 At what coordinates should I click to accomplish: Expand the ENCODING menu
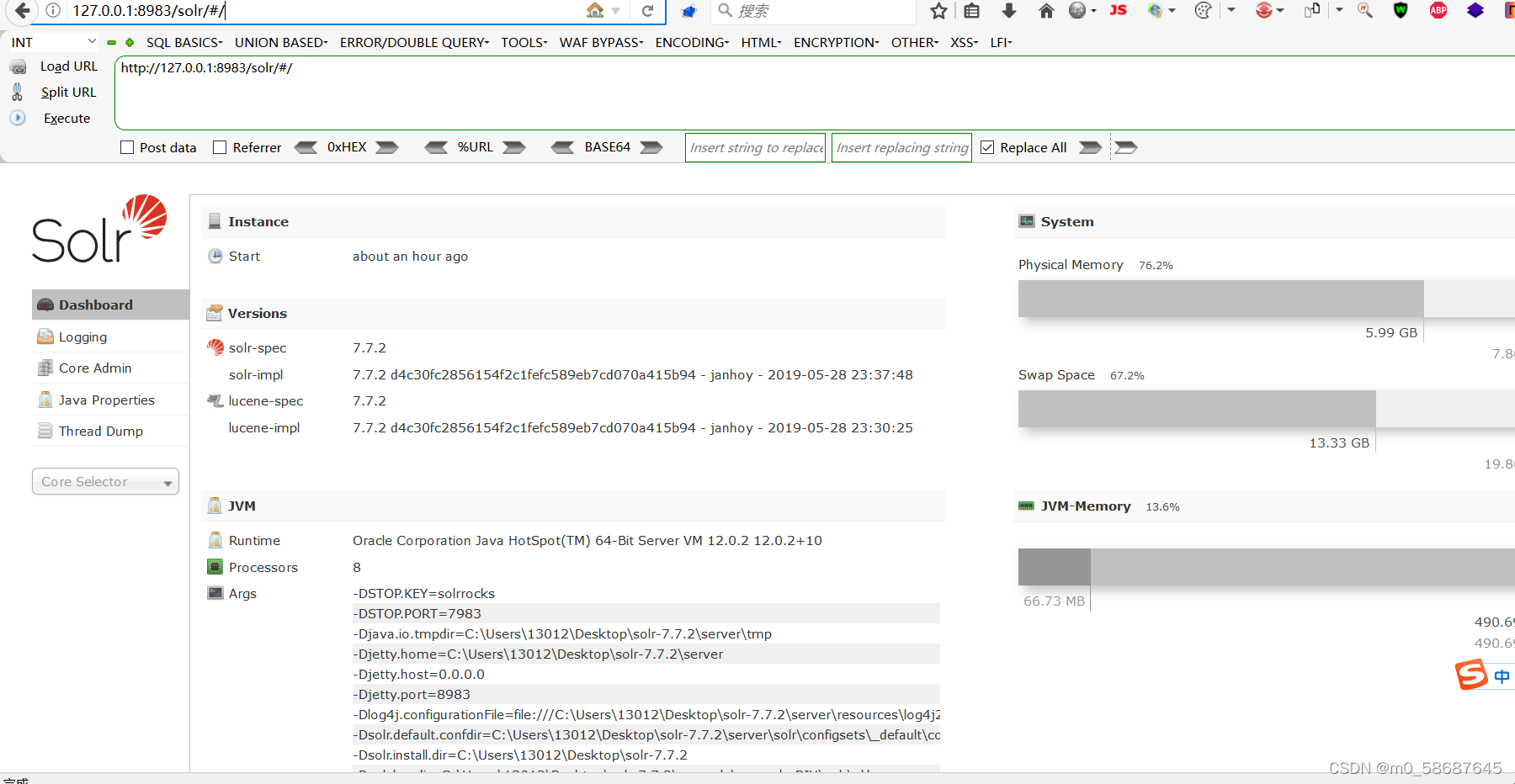click(x=692, y=42)
